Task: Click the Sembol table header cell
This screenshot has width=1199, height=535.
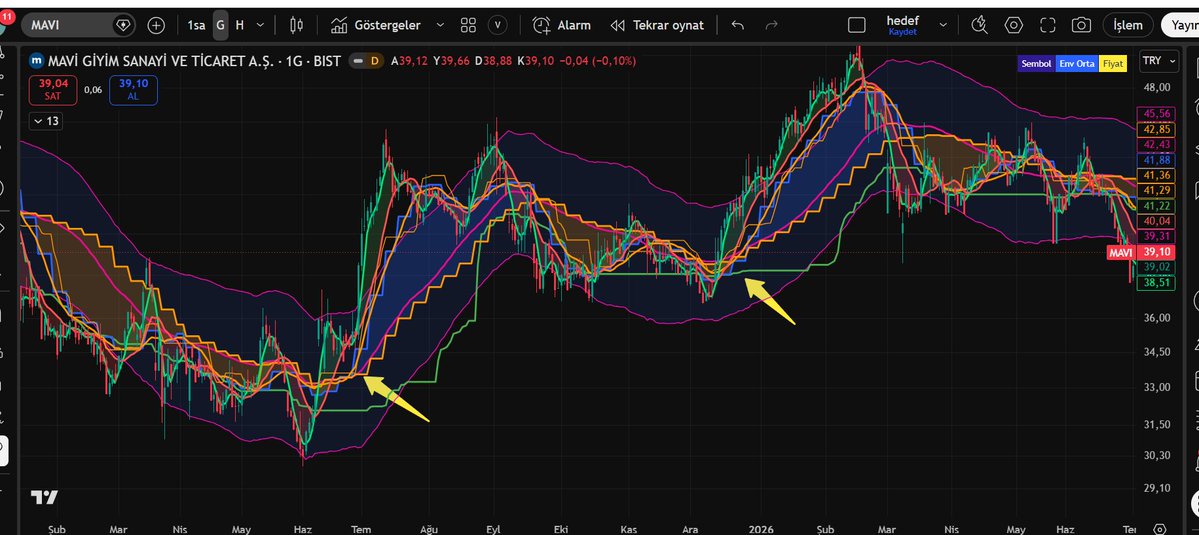Action: [1036, 63]
